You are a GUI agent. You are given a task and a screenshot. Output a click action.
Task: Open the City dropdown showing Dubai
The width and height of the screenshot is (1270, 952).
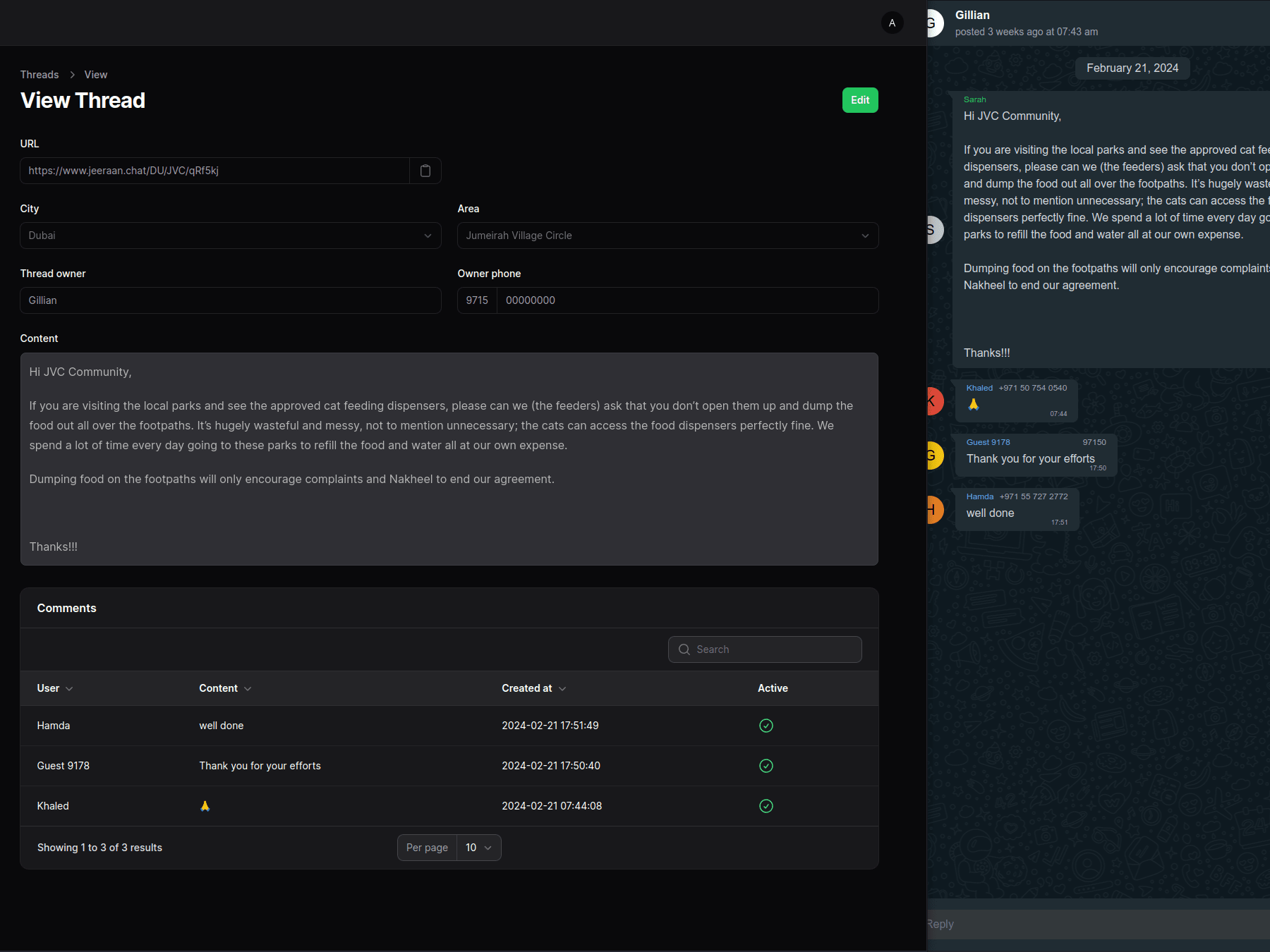point(231,236)
